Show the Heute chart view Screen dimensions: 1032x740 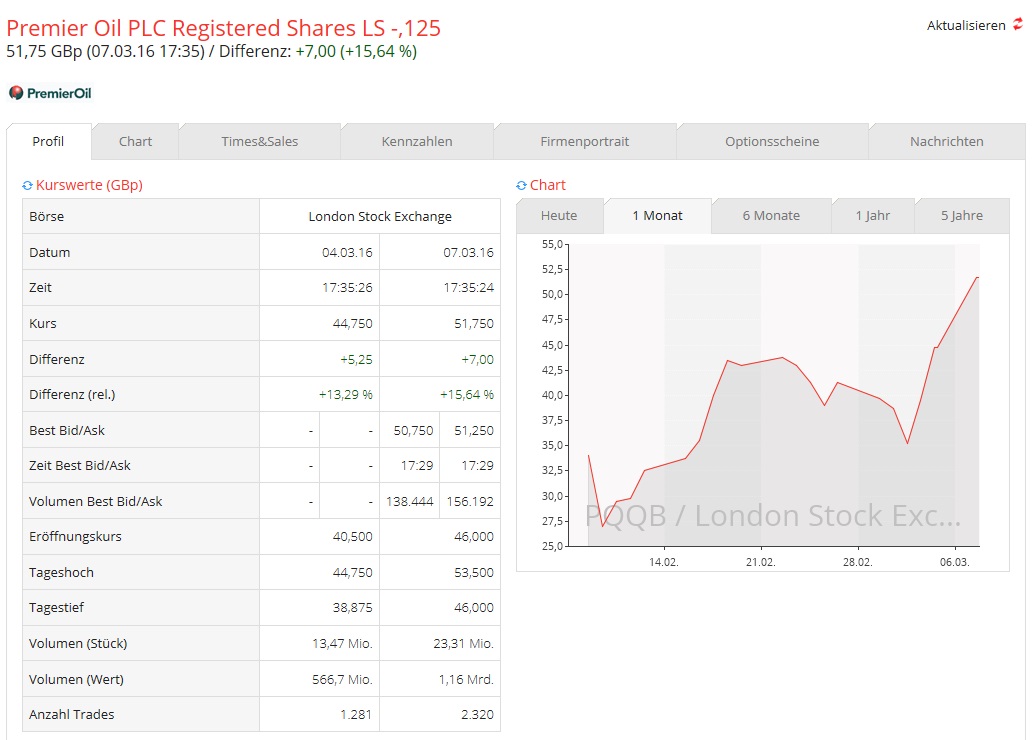[558, 215]
